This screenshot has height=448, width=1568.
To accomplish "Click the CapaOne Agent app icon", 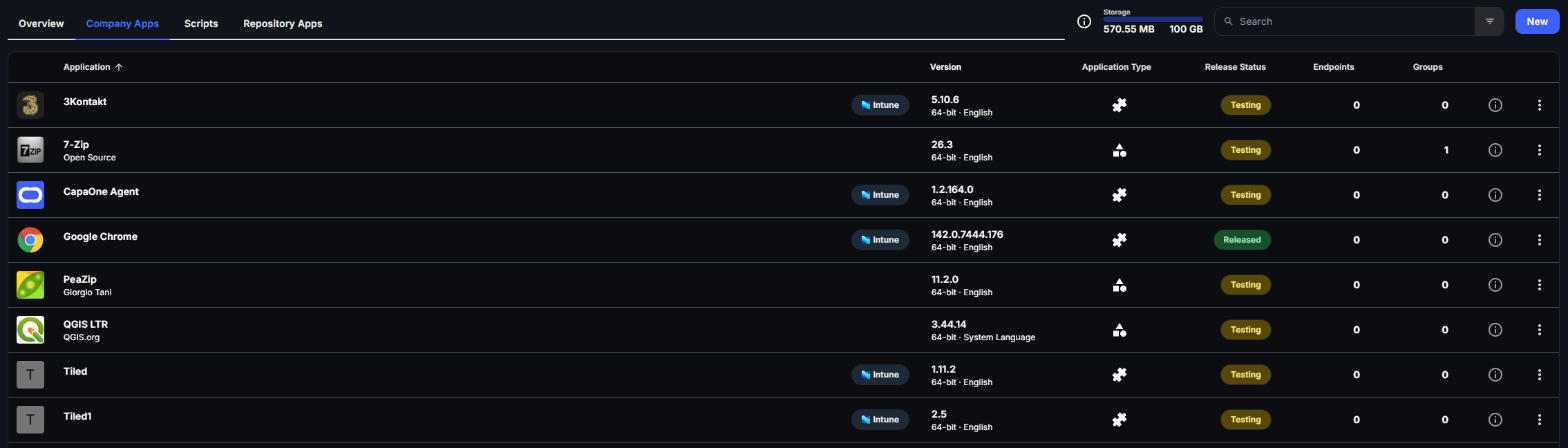I will pos(31,195).
